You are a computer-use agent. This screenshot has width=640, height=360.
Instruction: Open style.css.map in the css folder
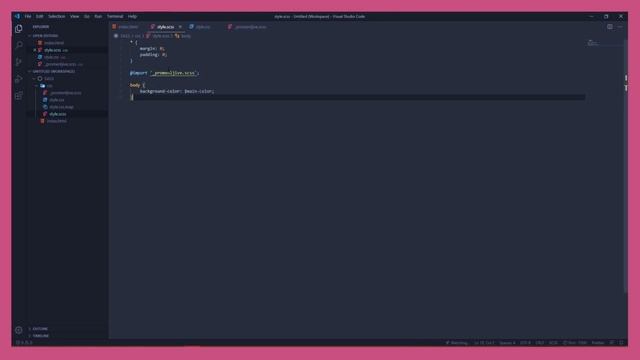61,107
